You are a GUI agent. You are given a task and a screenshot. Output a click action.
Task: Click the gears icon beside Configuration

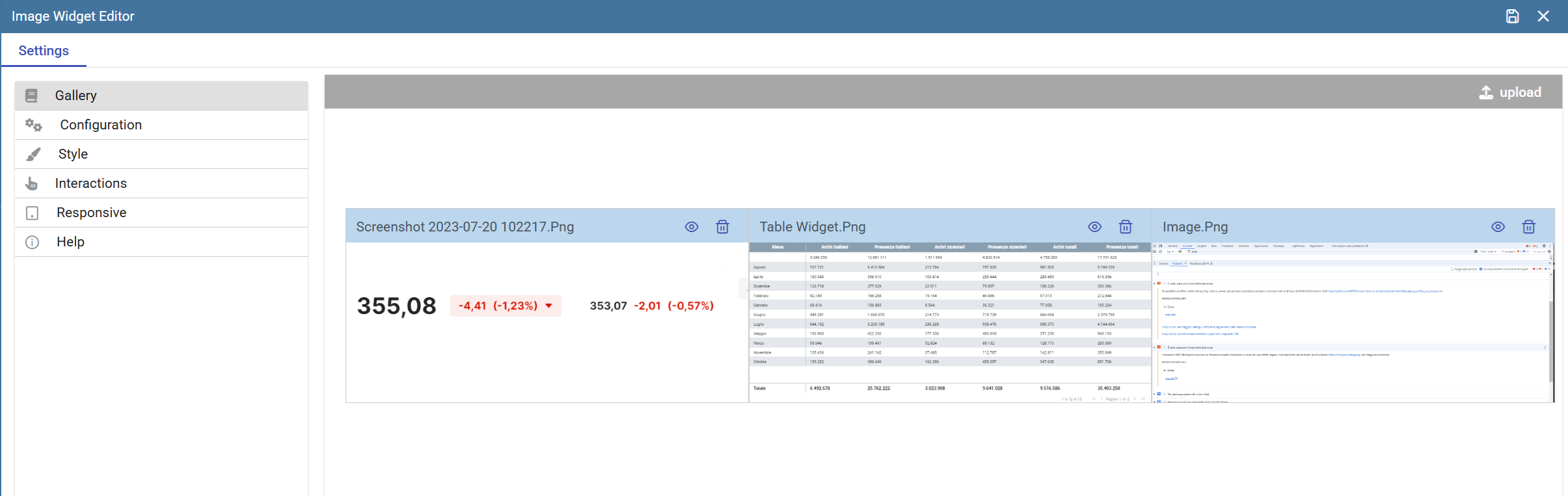tap(33, 125)
